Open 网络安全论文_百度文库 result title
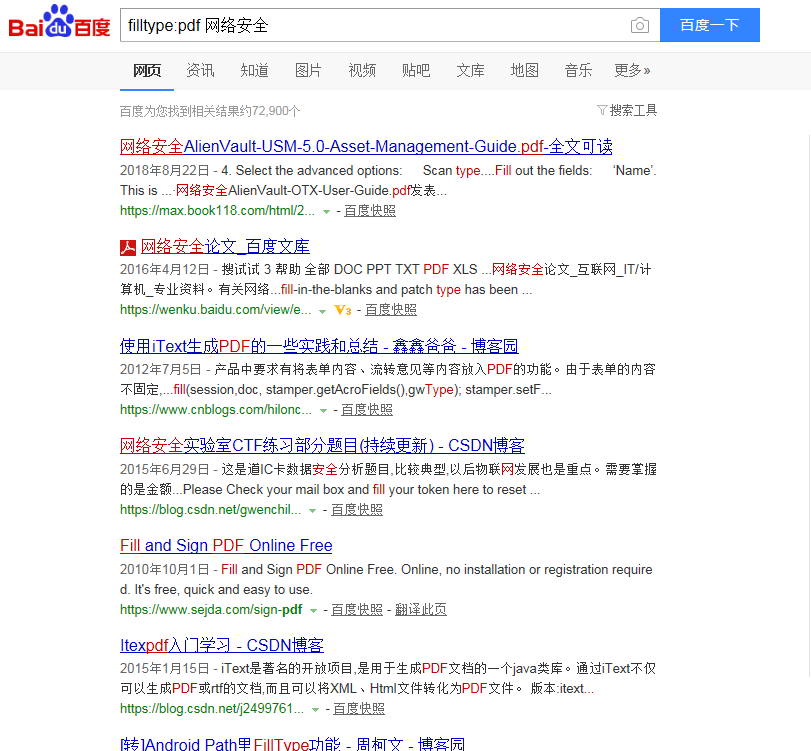Viewport: 811px width, 751px height. [225, 246]
